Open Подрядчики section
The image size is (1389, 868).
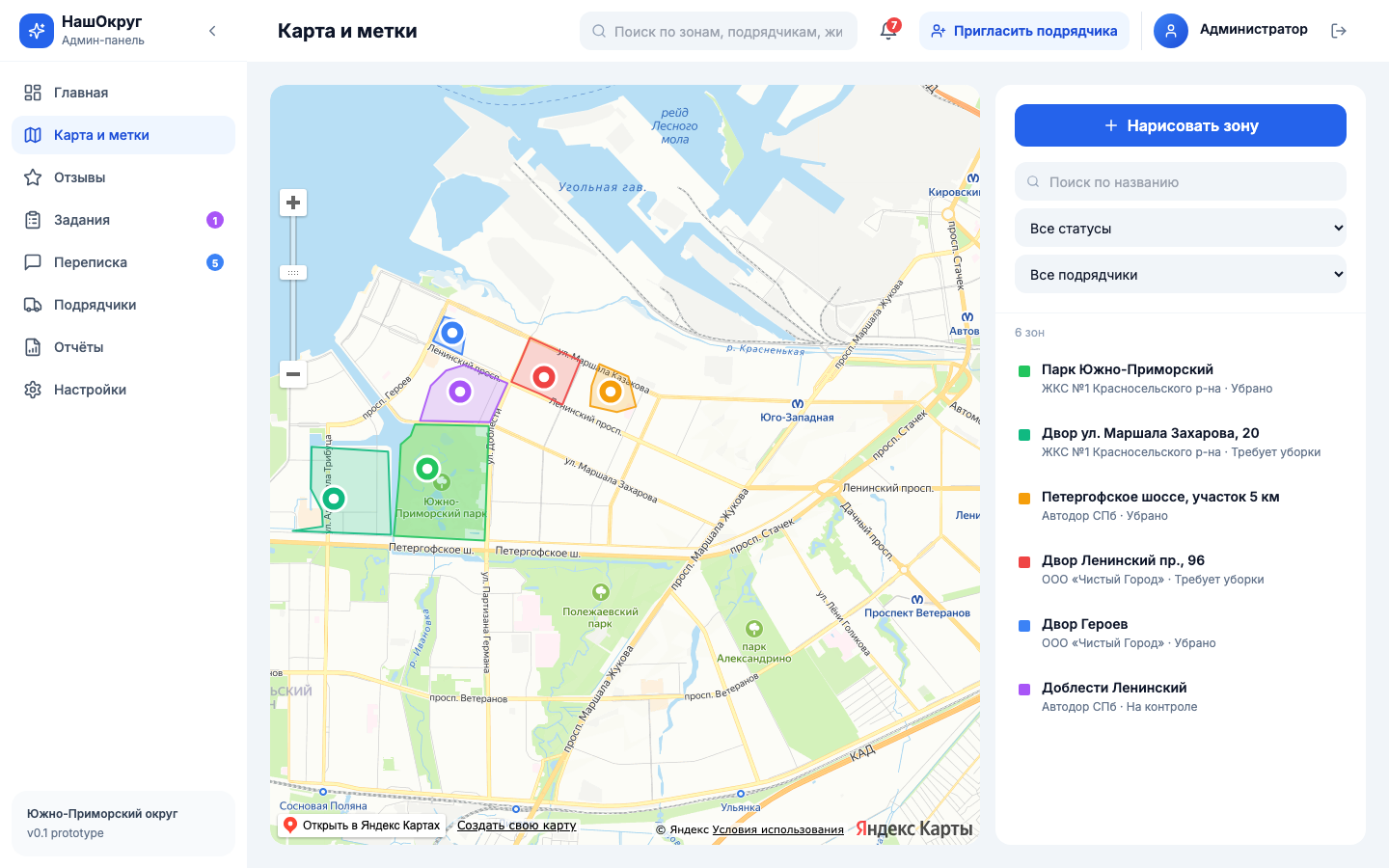click(x=123, y=305)
